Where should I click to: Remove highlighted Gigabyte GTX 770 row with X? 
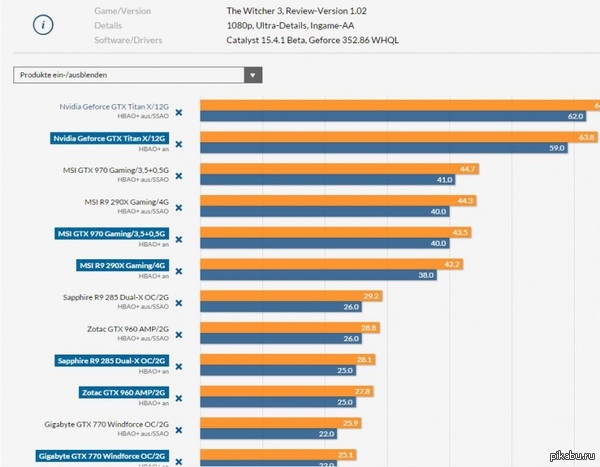pos(179,462)
